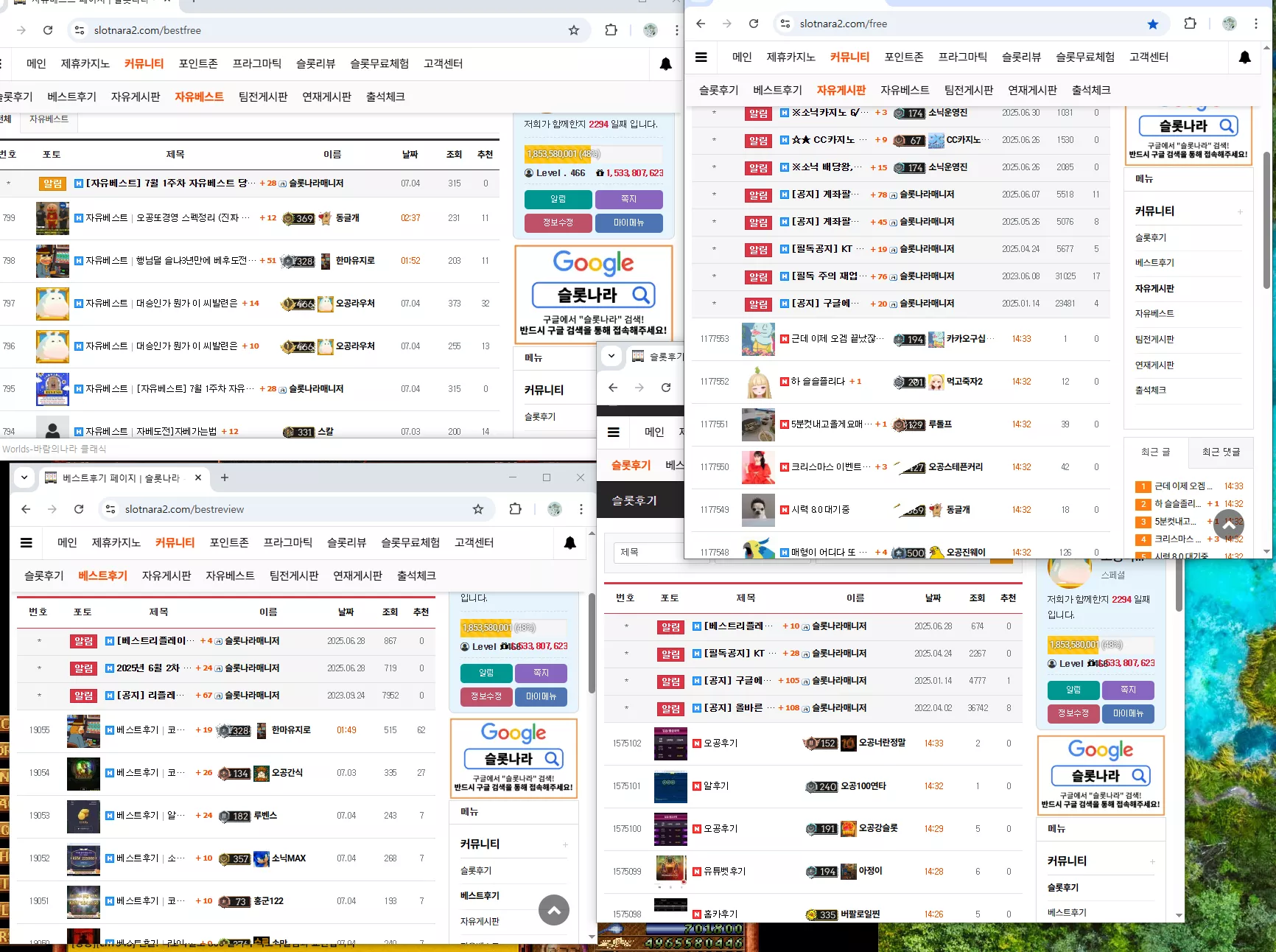Click 정보수정 button in 슬롯후기 window
The width and height of the screenshot is (1276, 952).
click(x=1073, y=713)
